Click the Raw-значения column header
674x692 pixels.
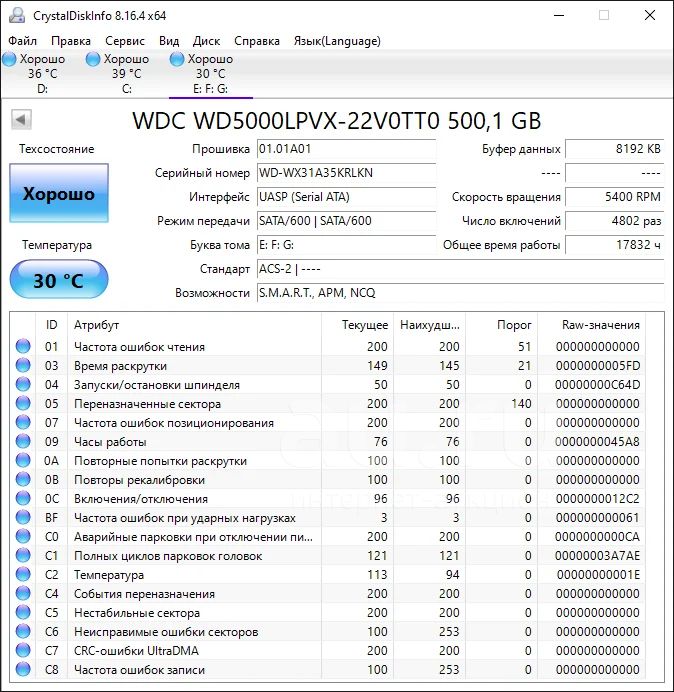(601, 325)
